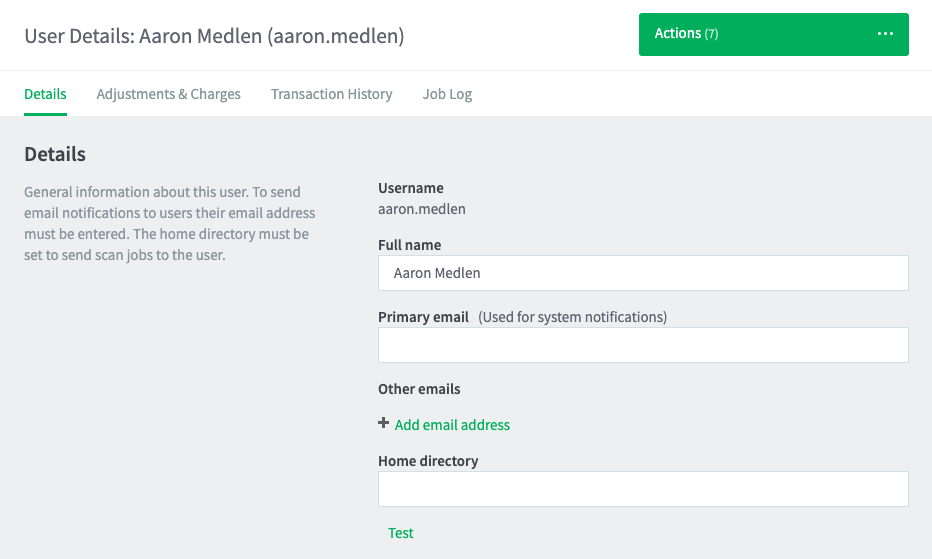Focus the Full name input field
The height and width of the screenshot is (559, 932).
pyautogui.click(x=643, y=273)
